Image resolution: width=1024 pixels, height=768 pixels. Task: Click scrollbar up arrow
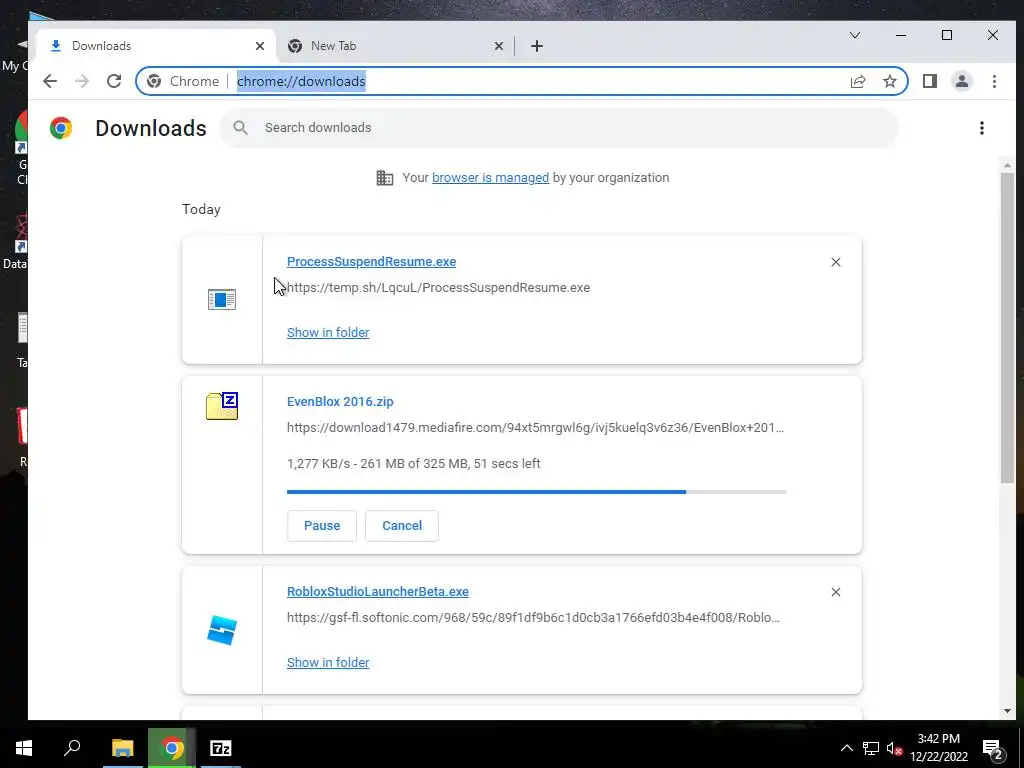[1007, 165]
